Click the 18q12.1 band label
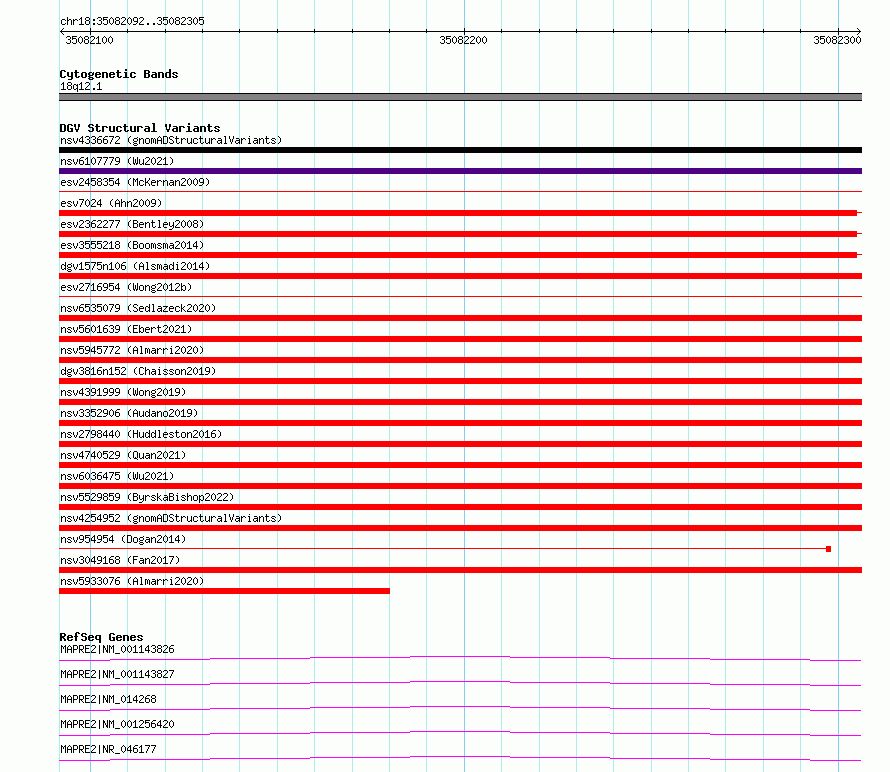 [81, 86]
